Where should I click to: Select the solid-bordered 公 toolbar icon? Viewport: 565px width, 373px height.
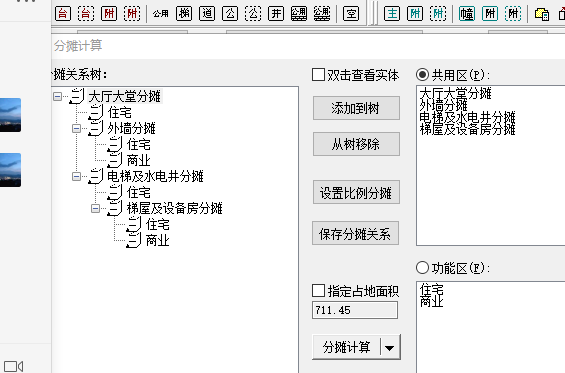230,14
